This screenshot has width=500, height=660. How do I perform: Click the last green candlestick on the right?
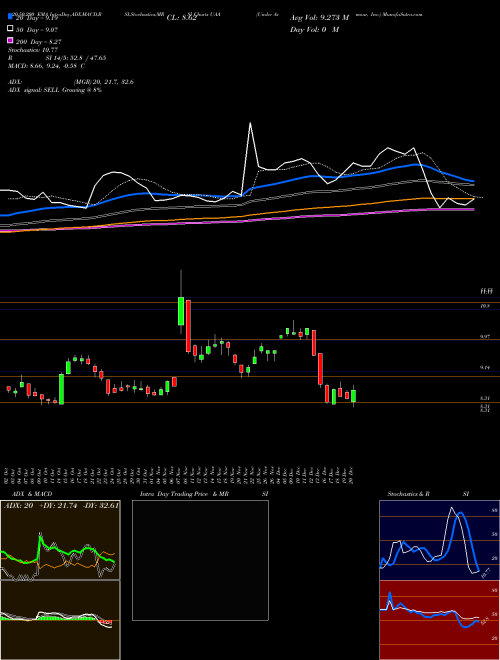tap(354, 396)
